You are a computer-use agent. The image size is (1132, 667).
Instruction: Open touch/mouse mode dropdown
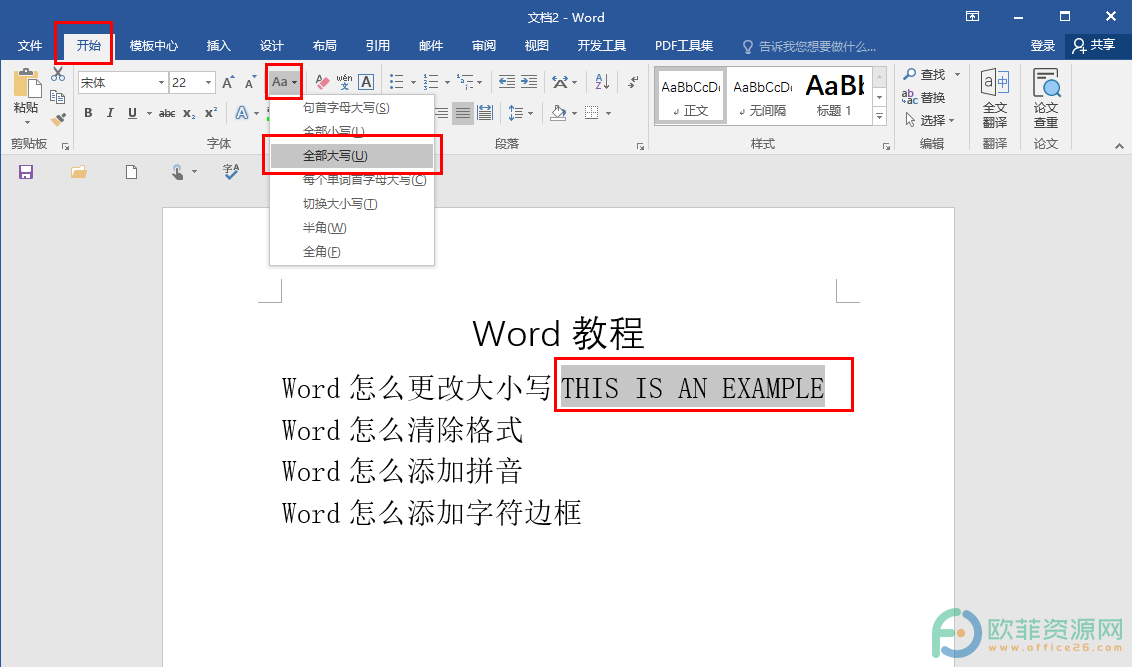194,172
